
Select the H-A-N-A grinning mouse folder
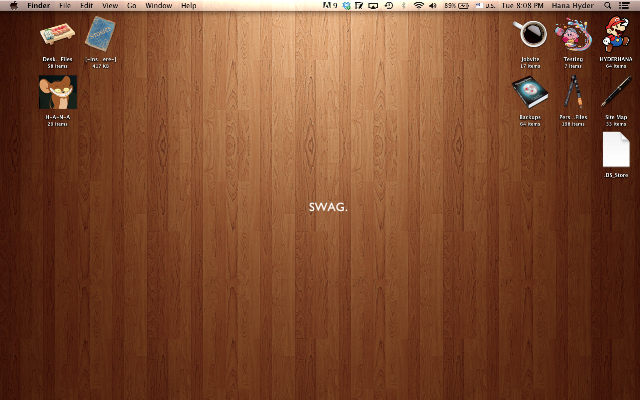tap(58, 92)
